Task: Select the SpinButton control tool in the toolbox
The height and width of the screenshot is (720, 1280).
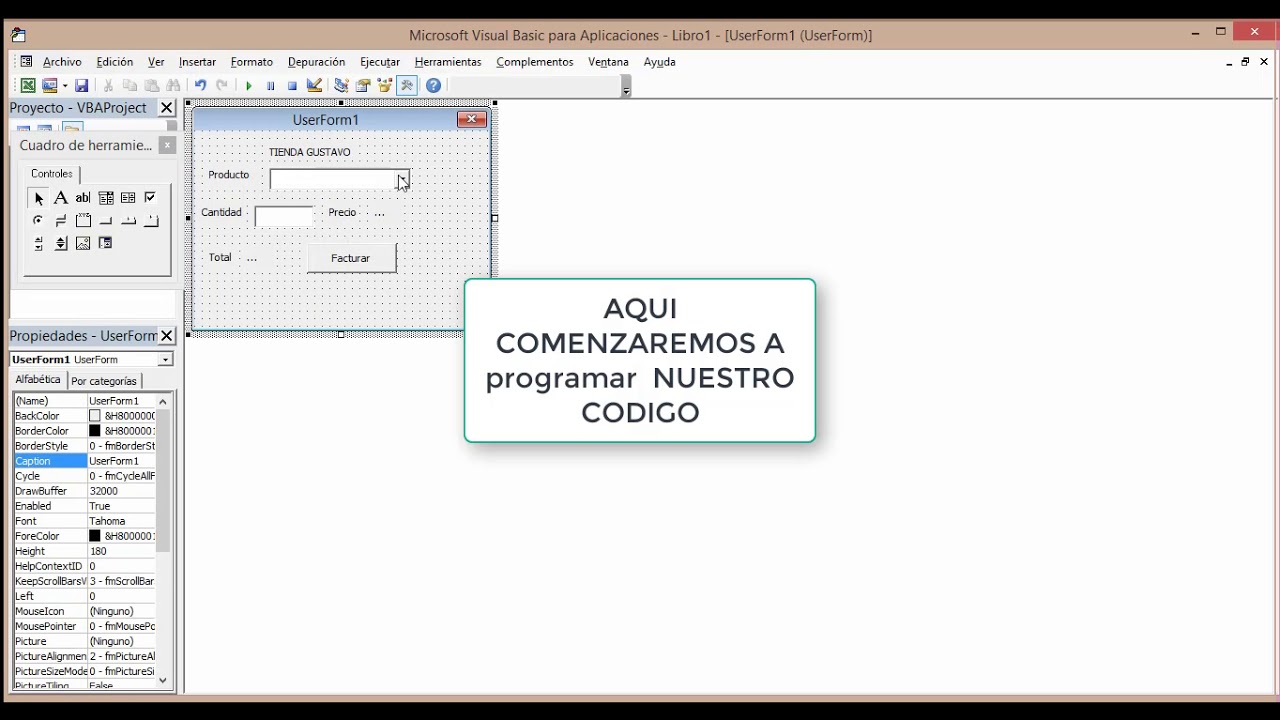Action: point(61,243)
